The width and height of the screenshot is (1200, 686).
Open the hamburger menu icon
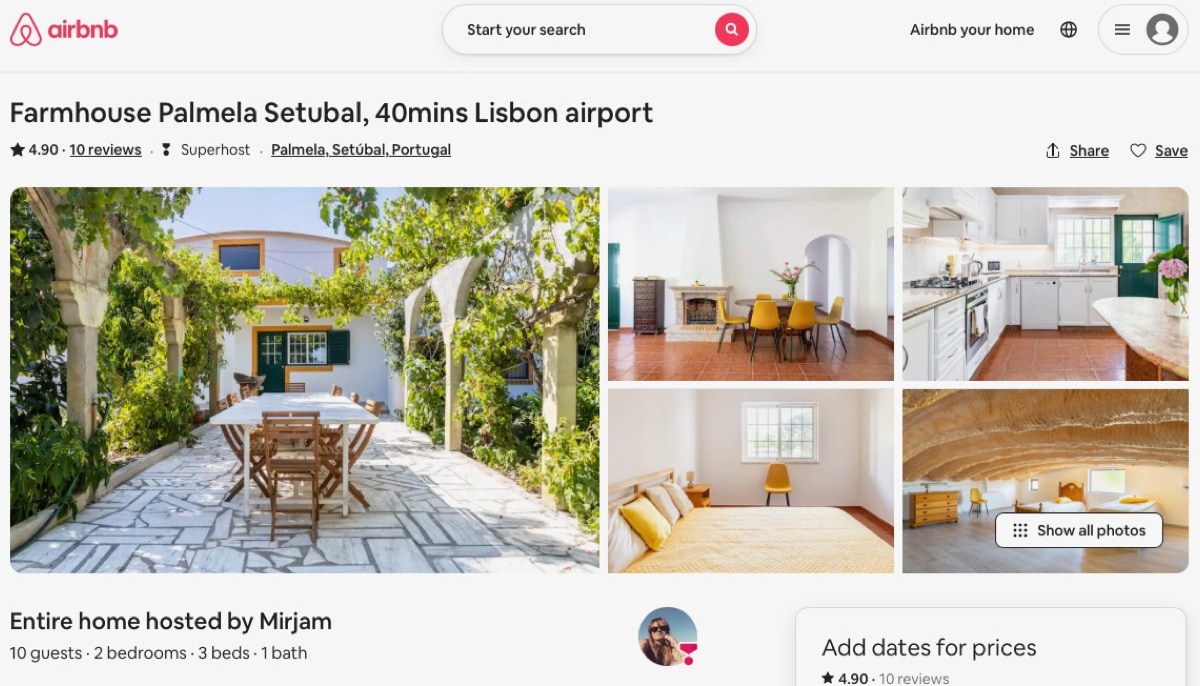(1122, 30)
